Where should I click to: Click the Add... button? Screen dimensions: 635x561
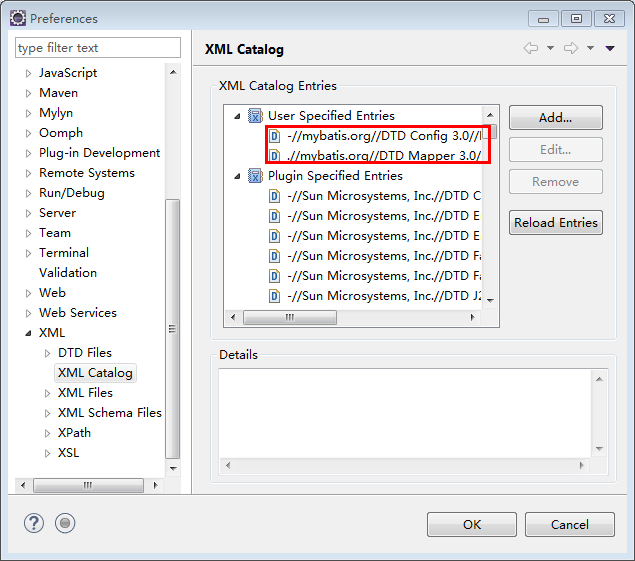[x=556, y=117]
